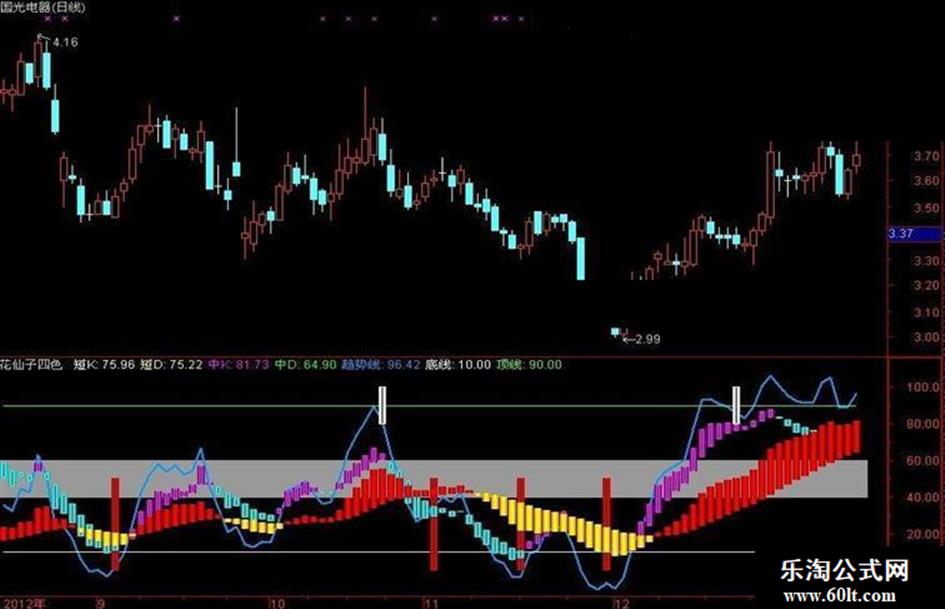Click the 20.00 indicator axis label
The image size is (945, 609).
point(923,534)
